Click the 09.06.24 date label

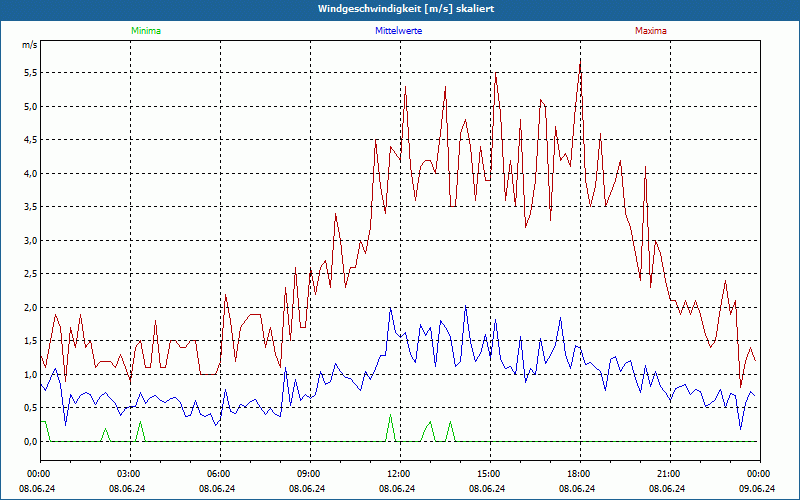coord(757,489)
